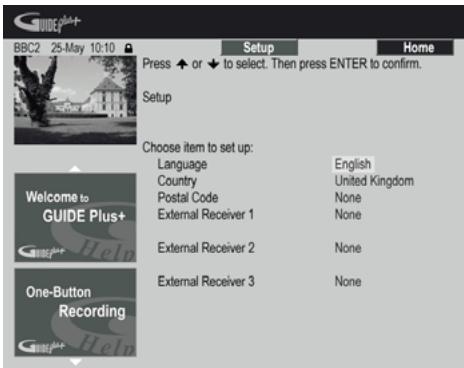Screen dimensions: 464x368
Task: Select the highlighted English value
Action: click(353, 164)
